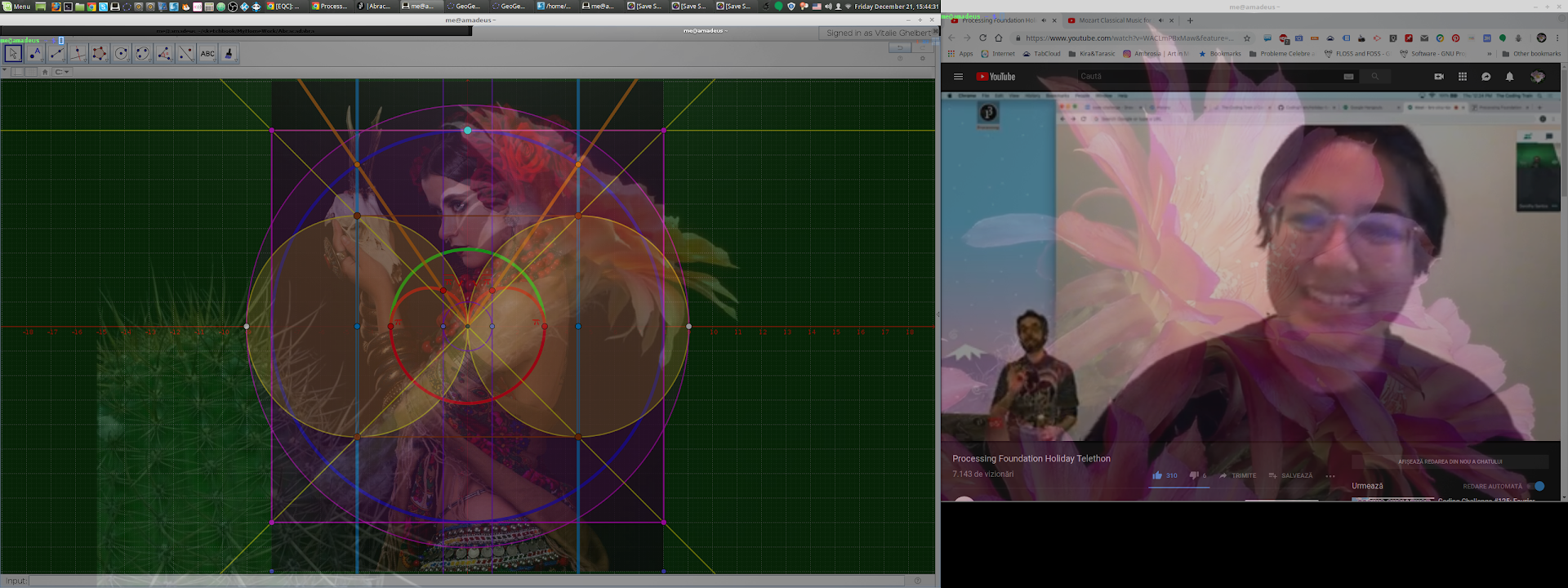Select the Polygon tool
1568x588 pixels.
pos(100,54)
